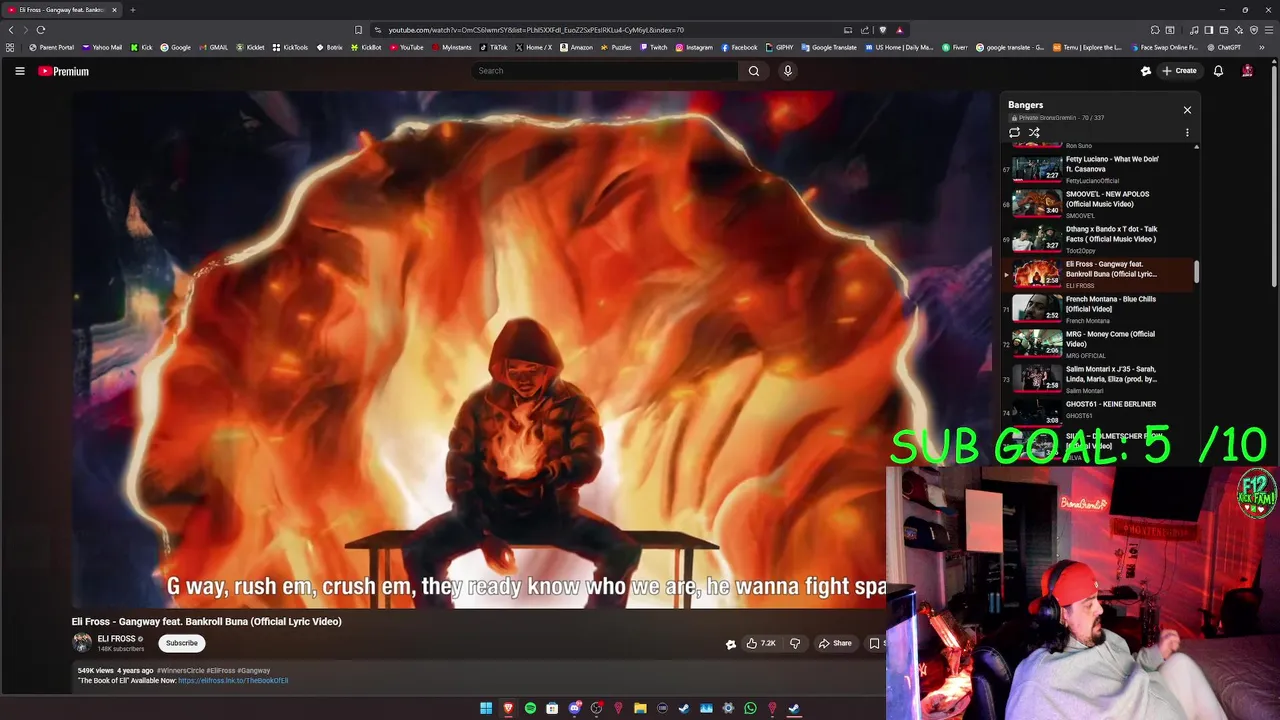The height and width of the screenshot is (720, 1280).
Task: Click the Create button
Action: point(1179,71)
